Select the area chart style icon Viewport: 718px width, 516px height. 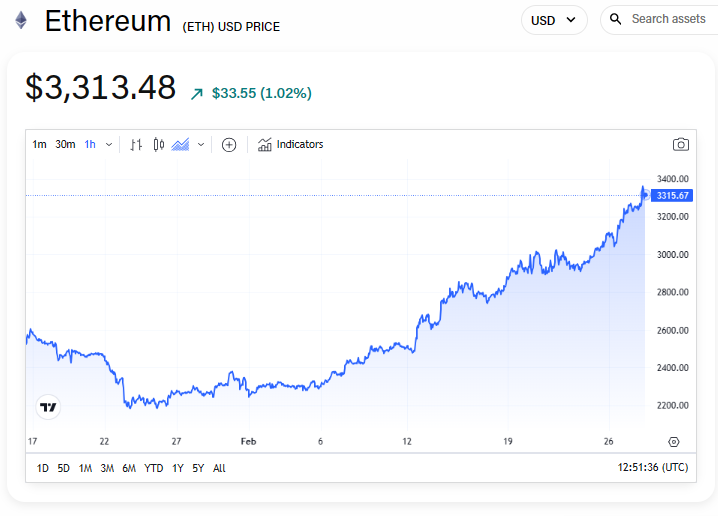pyautogui.click(x=180, y=145)
